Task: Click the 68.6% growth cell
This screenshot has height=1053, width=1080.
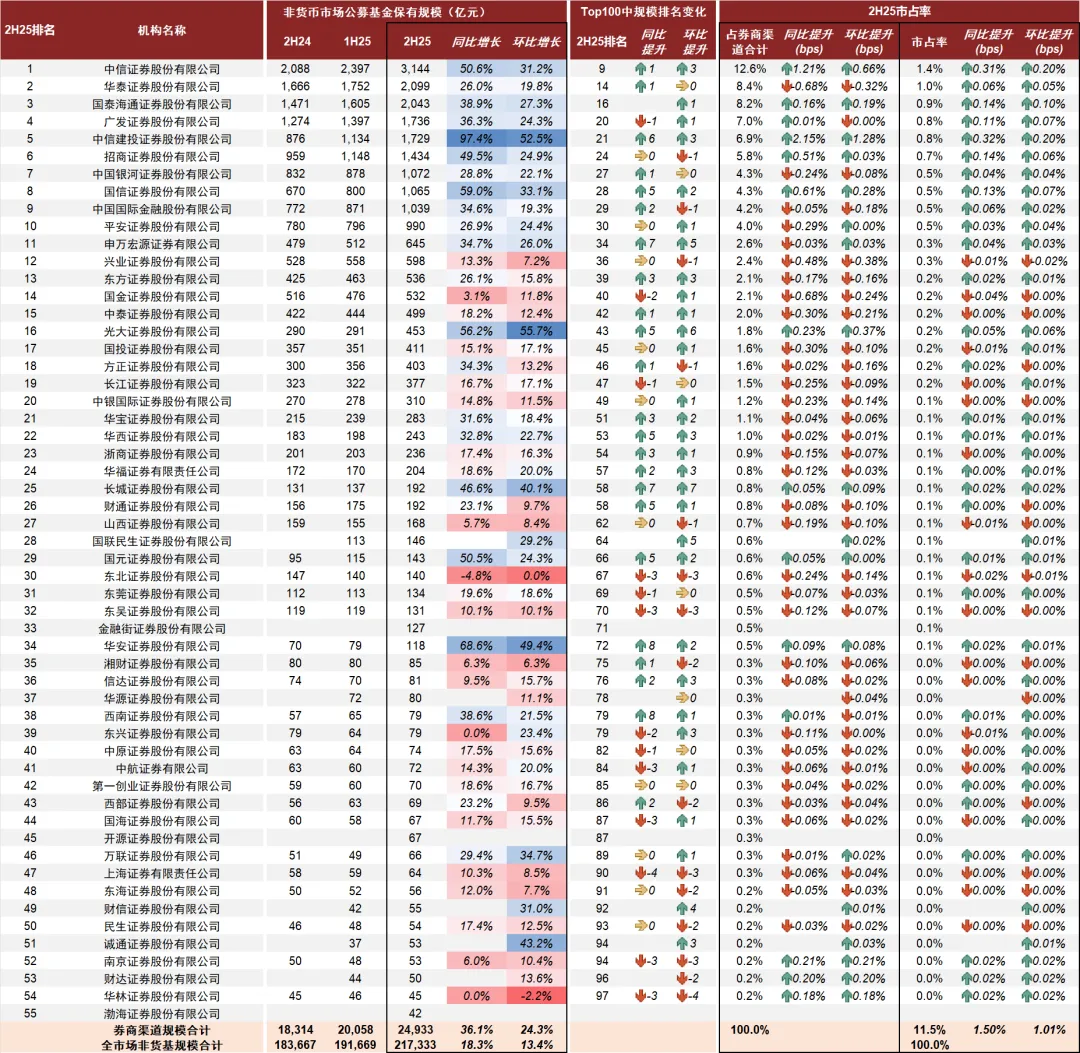Action: tap(476, 646)
